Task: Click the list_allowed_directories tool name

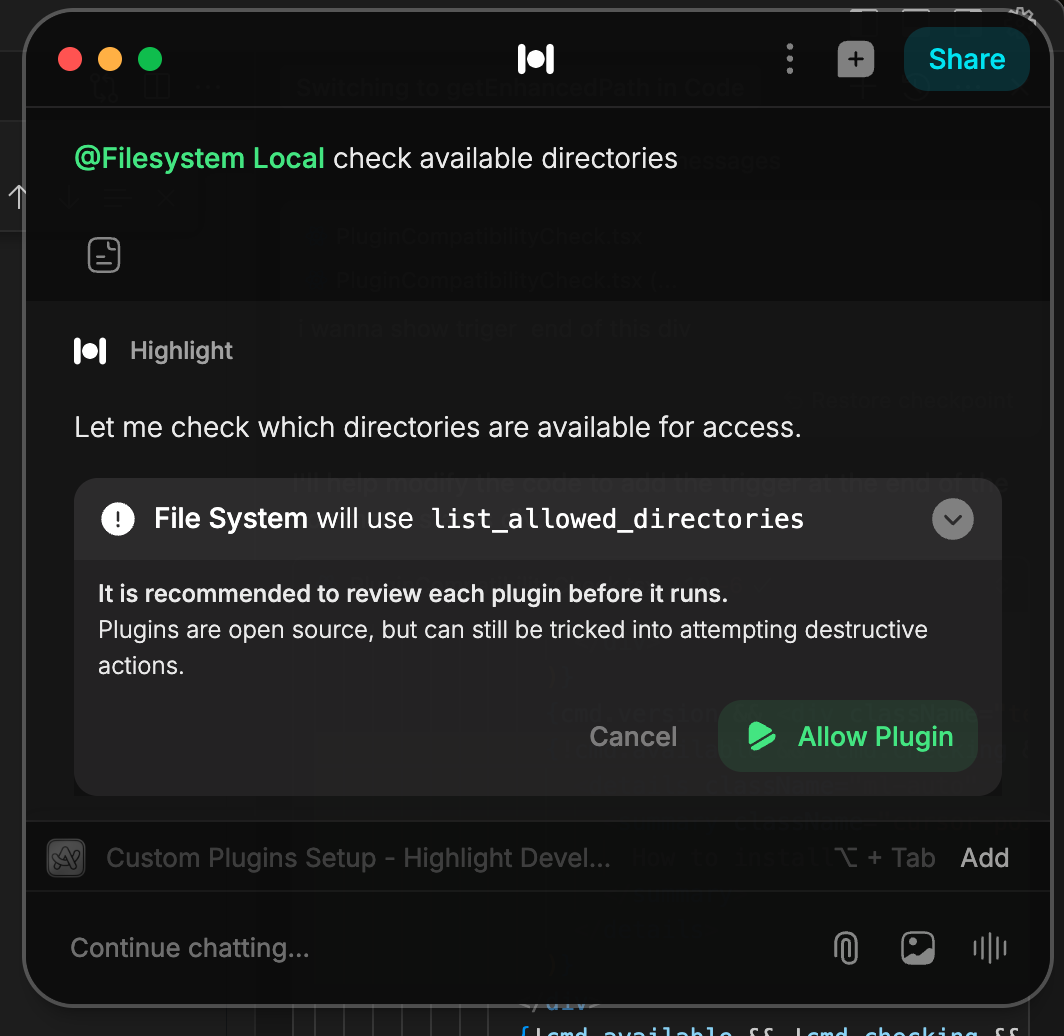Action: tap(618, 519)
